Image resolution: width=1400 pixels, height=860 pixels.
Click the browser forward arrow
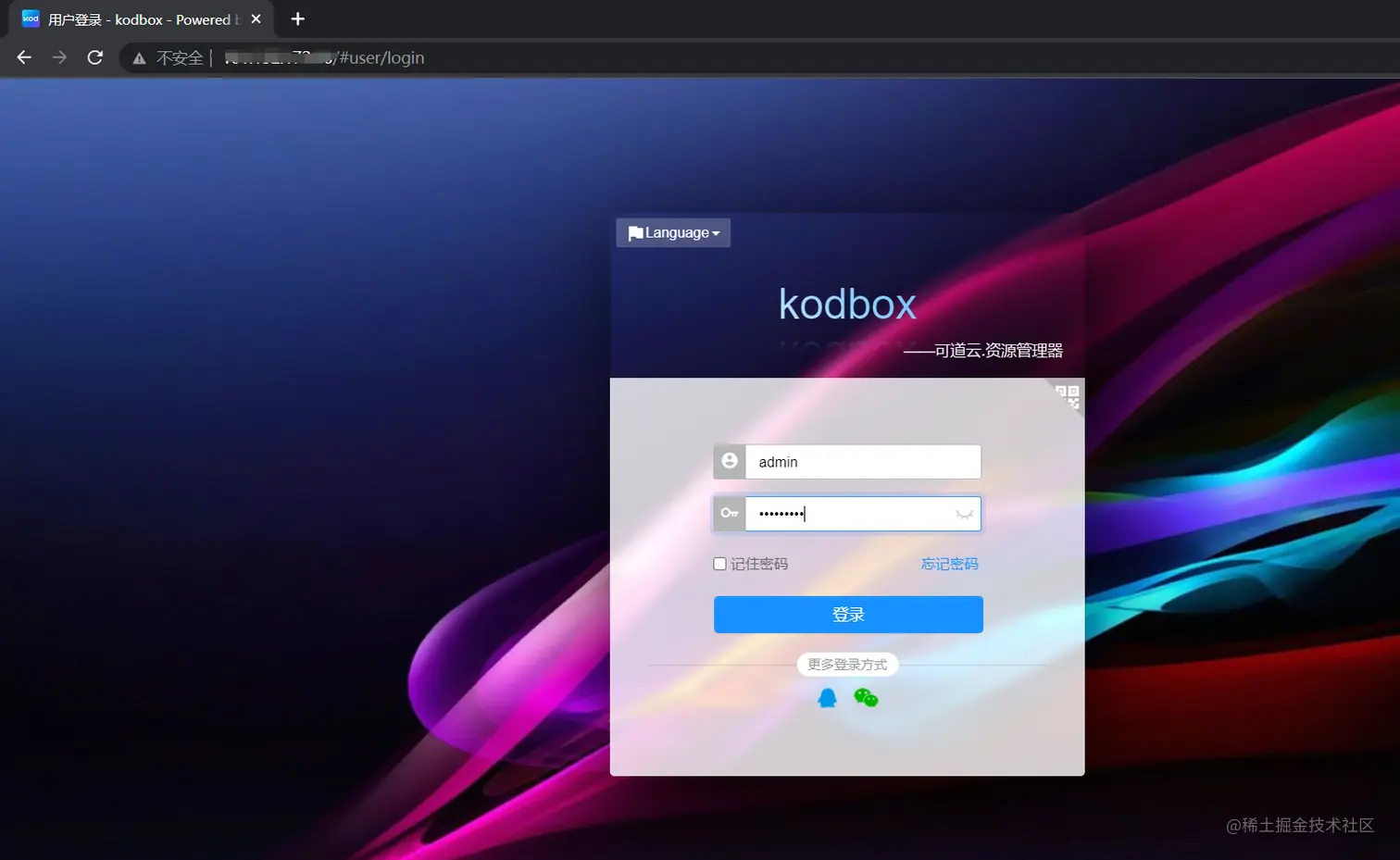point(59,57)
